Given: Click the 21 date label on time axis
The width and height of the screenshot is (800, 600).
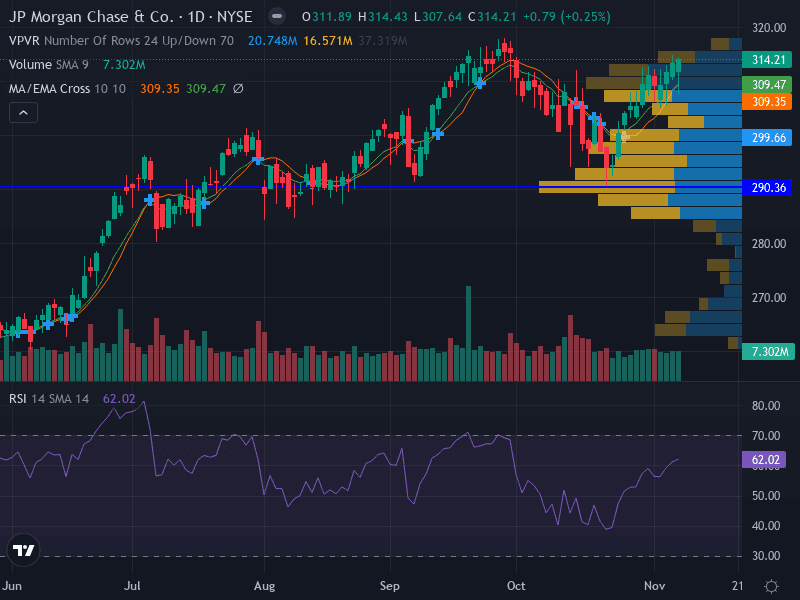Looking at the screenshot, I should (737, 586).
